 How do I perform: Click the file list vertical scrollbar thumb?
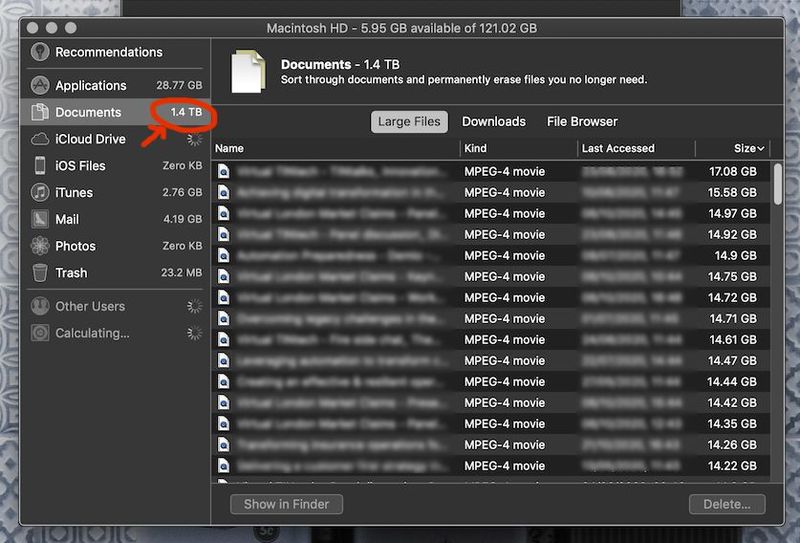(x=777, y=184)
